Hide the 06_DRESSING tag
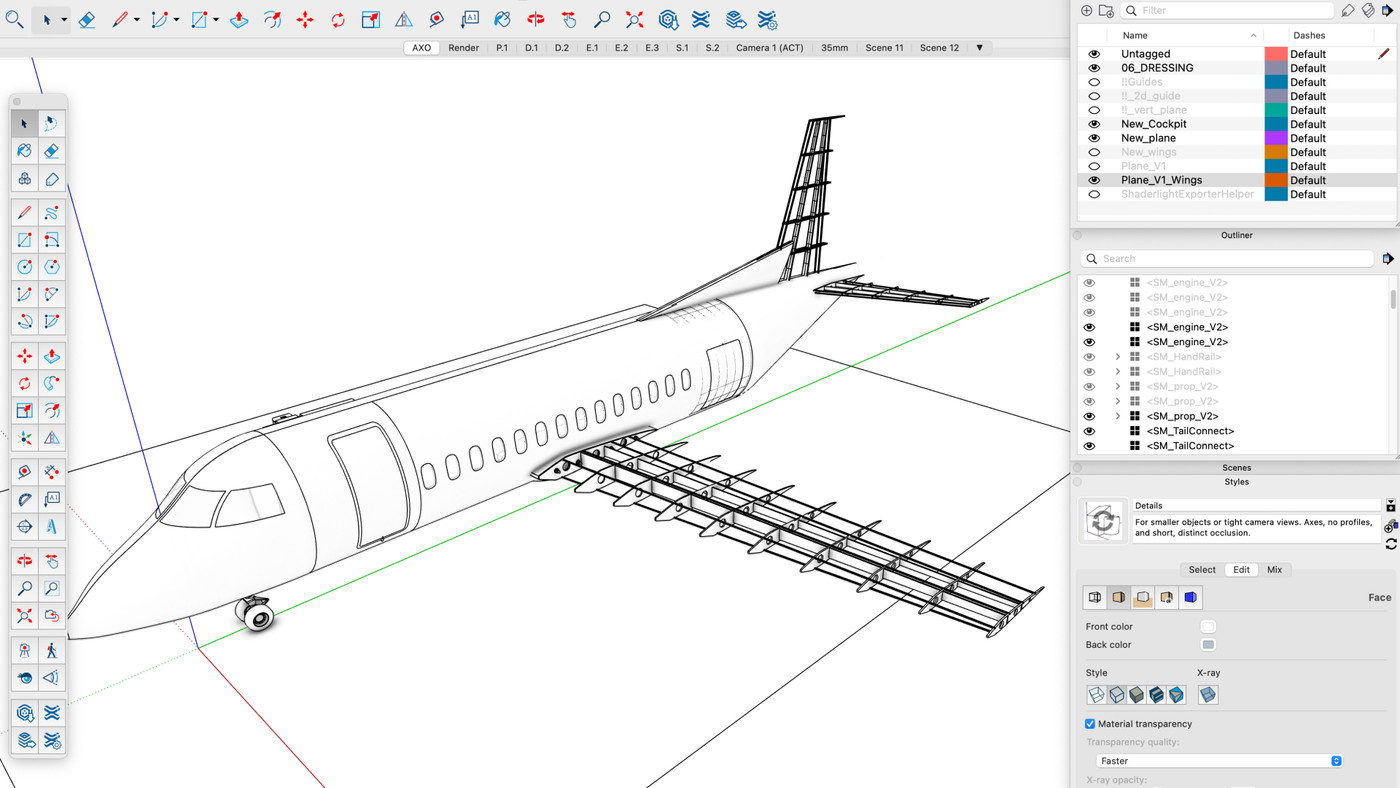This screenshot has height=788, width=1400. point(1094,68)
